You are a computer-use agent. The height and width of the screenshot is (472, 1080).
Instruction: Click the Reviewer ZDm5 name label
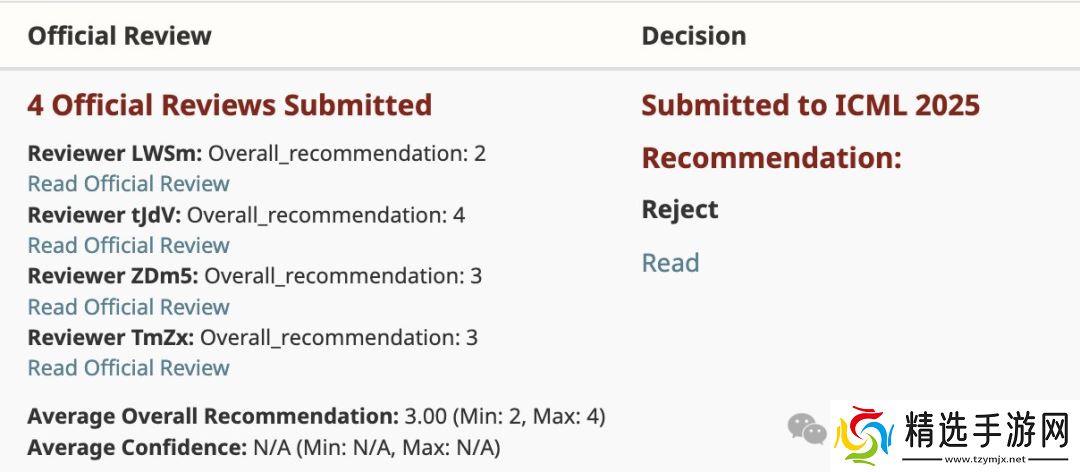pos(113,276)
